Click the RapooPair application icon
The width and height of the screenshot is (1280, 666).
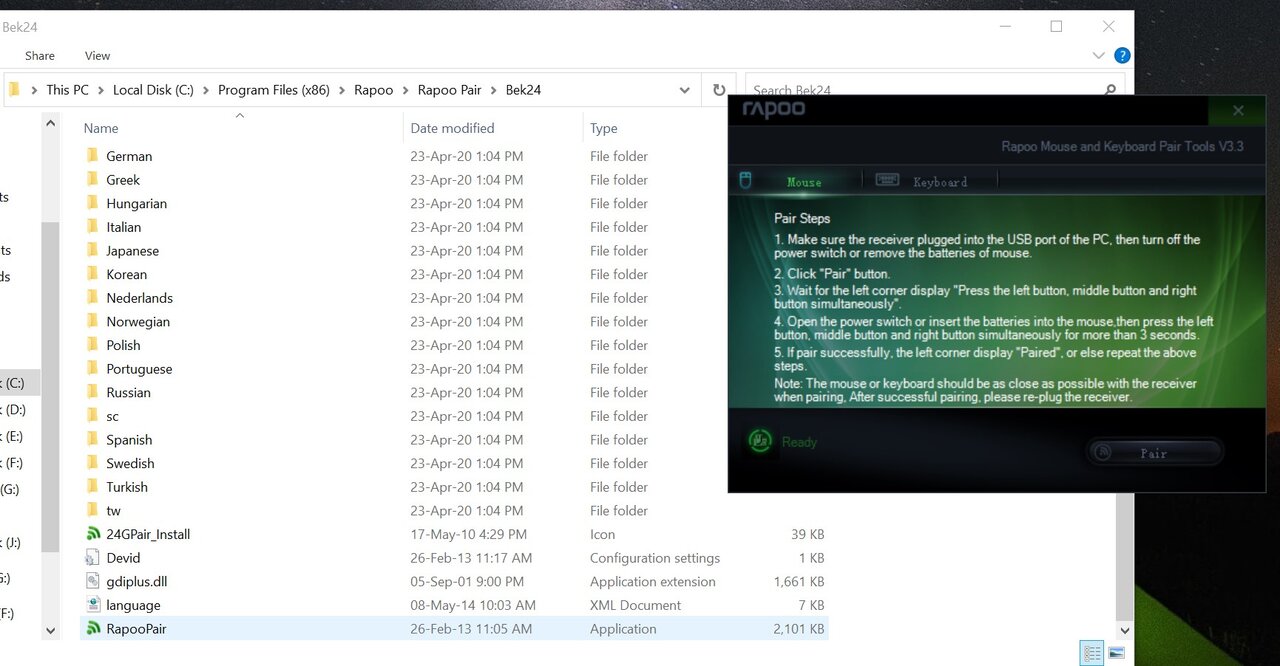tap(93, 629)
